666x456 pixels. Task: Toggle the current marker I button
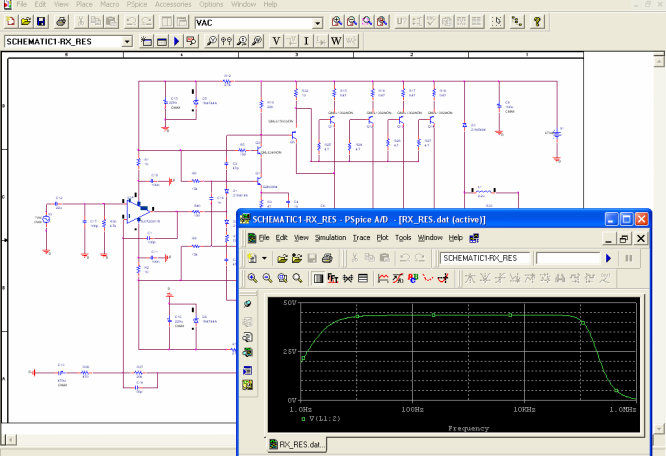coord(307,41)
